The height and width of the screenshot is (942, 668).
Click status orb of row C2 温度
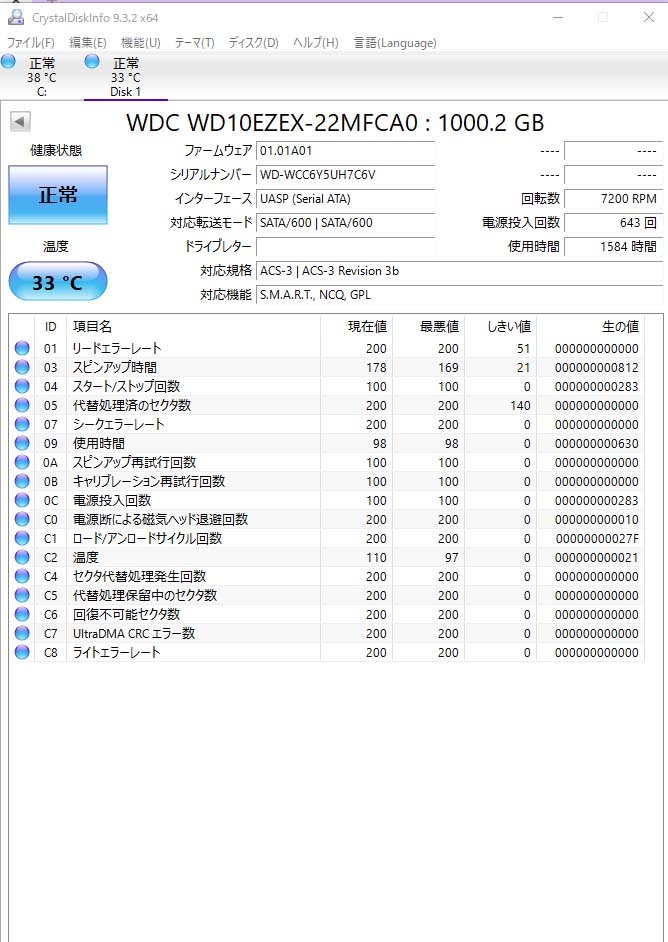22,557
